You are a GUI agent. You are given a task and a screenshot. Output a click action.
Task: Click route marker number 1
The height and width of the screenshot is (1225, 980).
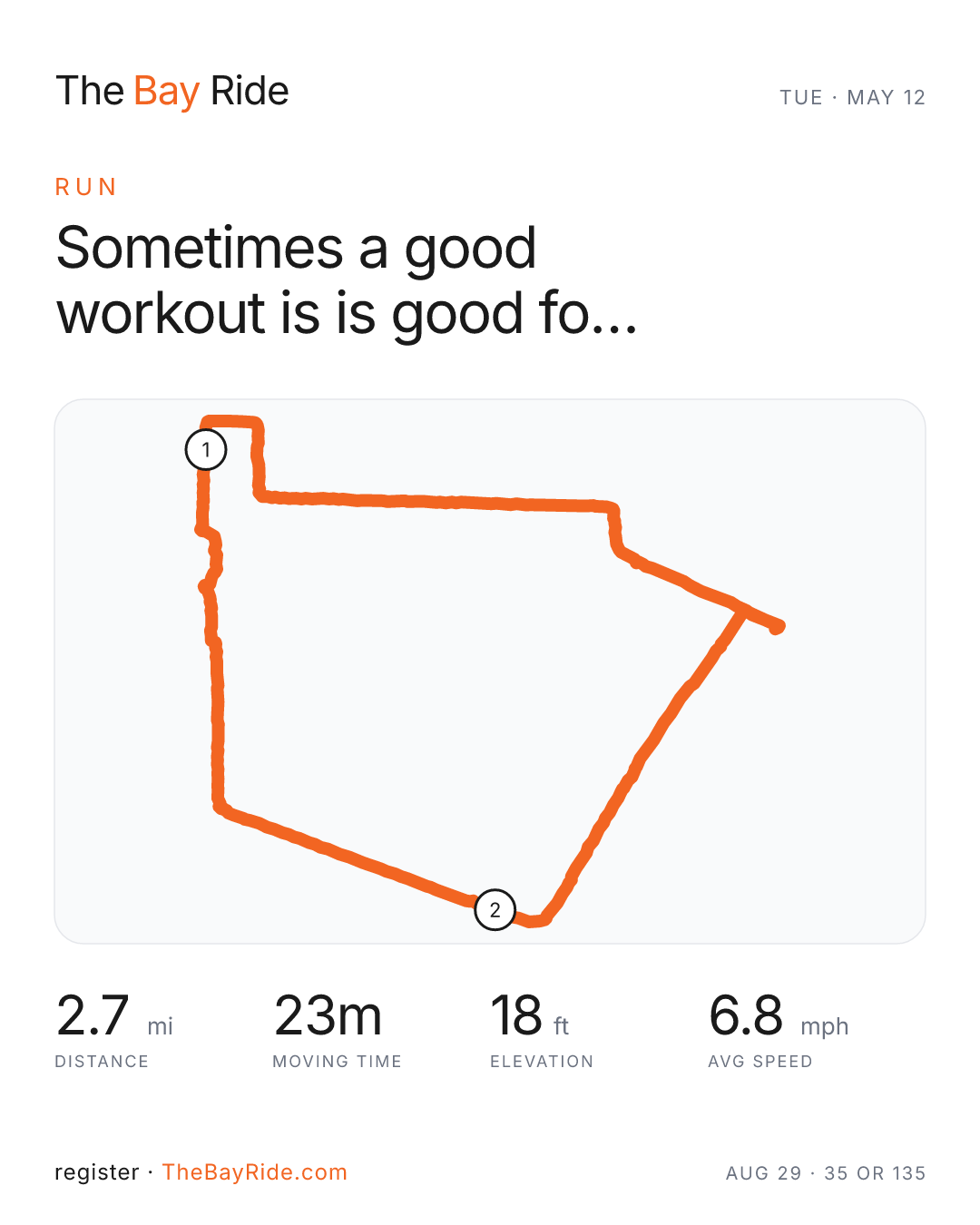pyautogui.click(x=206, y=449)
